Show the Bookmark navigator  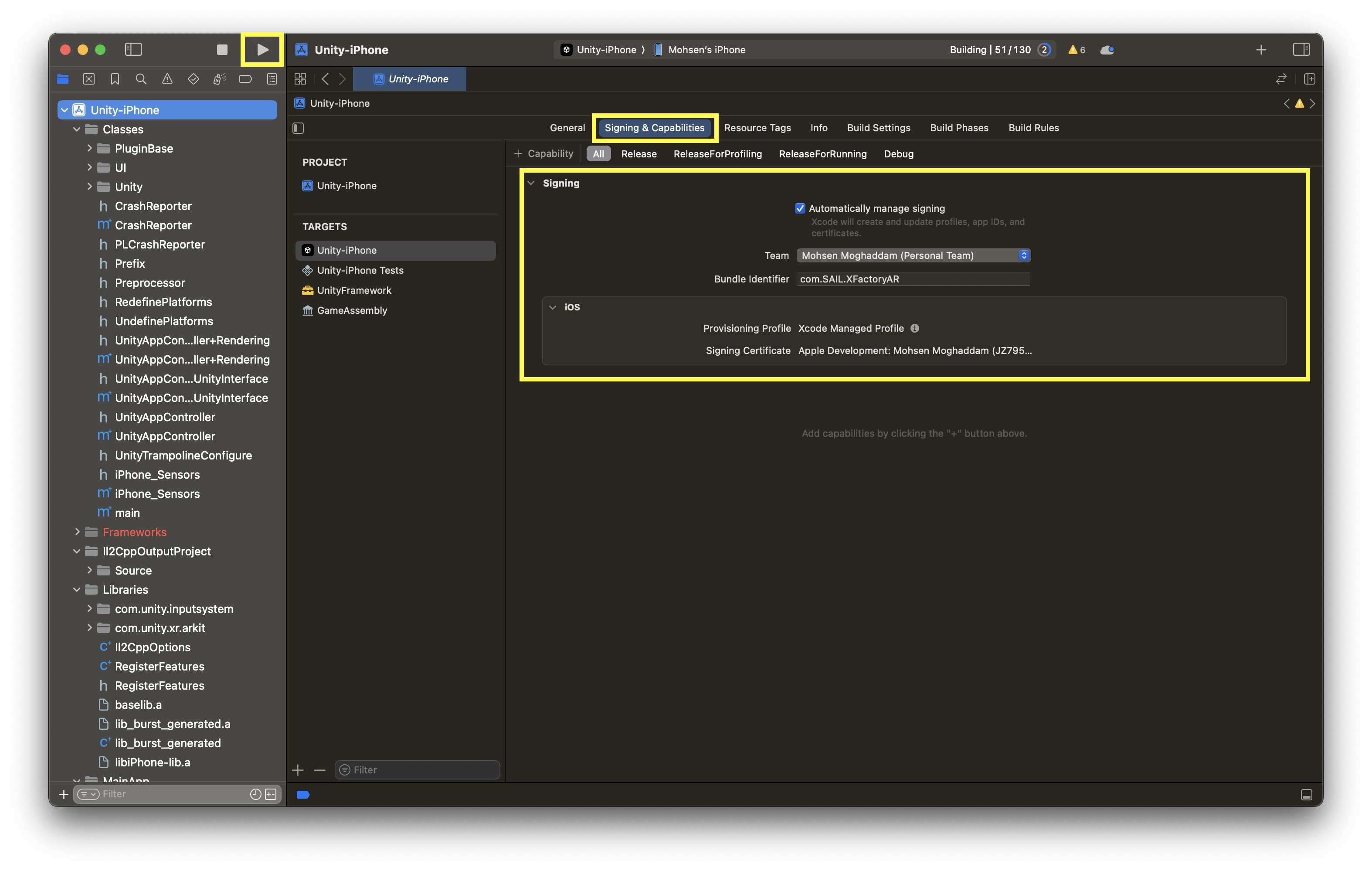tap(115, 79)
